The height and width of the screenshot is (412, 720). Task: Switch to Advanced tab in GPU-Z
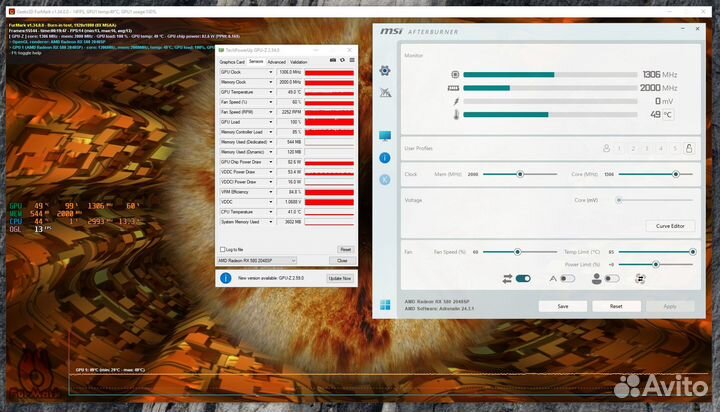276,62
